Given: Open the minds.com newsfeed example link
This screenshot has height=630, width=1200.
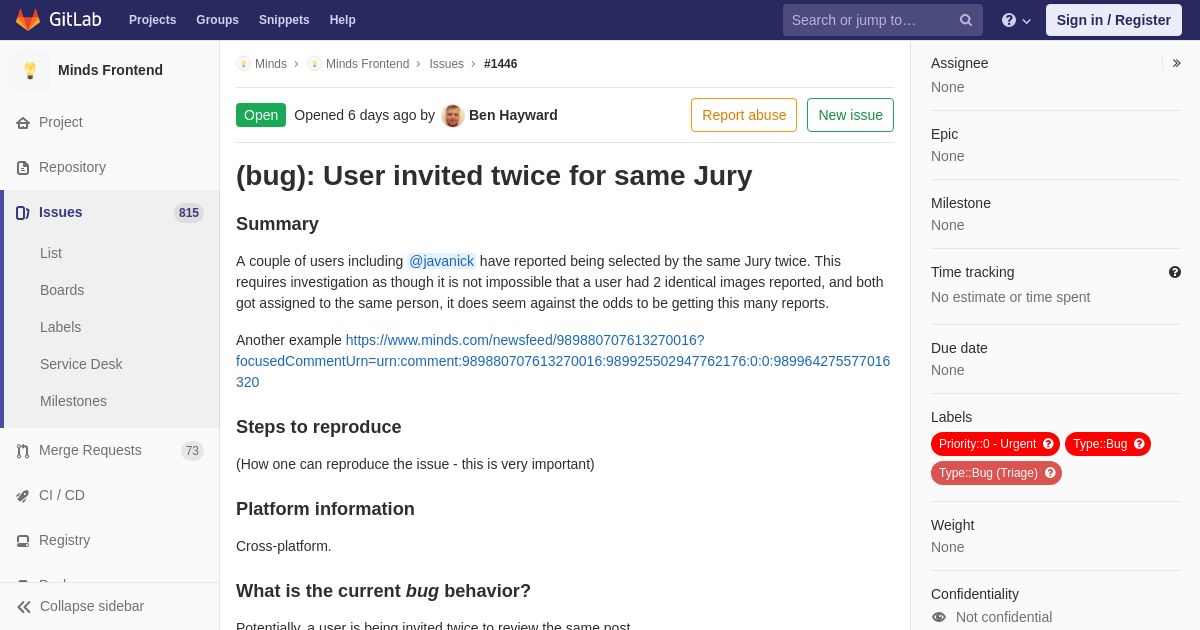Looking at the screenshot, I should pos(563,361).
